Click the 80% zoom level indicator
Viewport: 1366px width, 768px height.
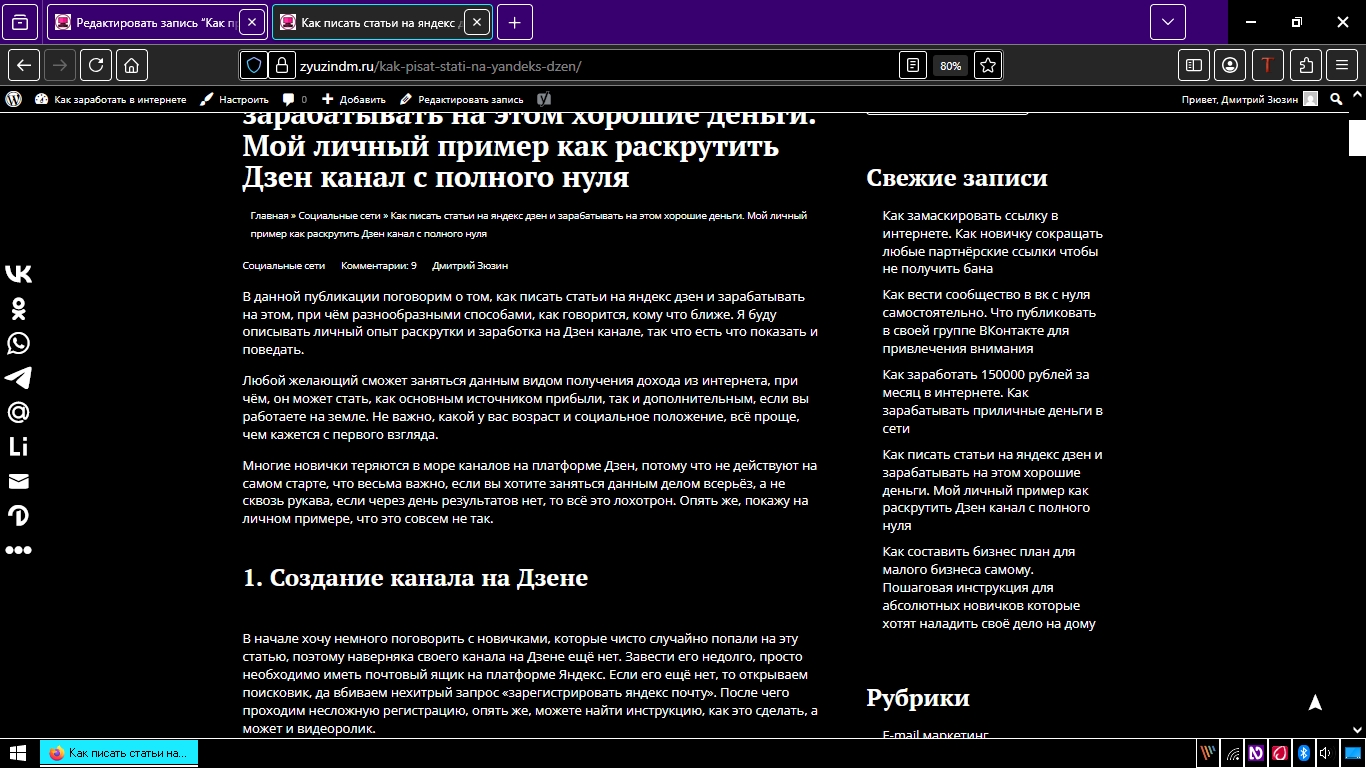950,66
